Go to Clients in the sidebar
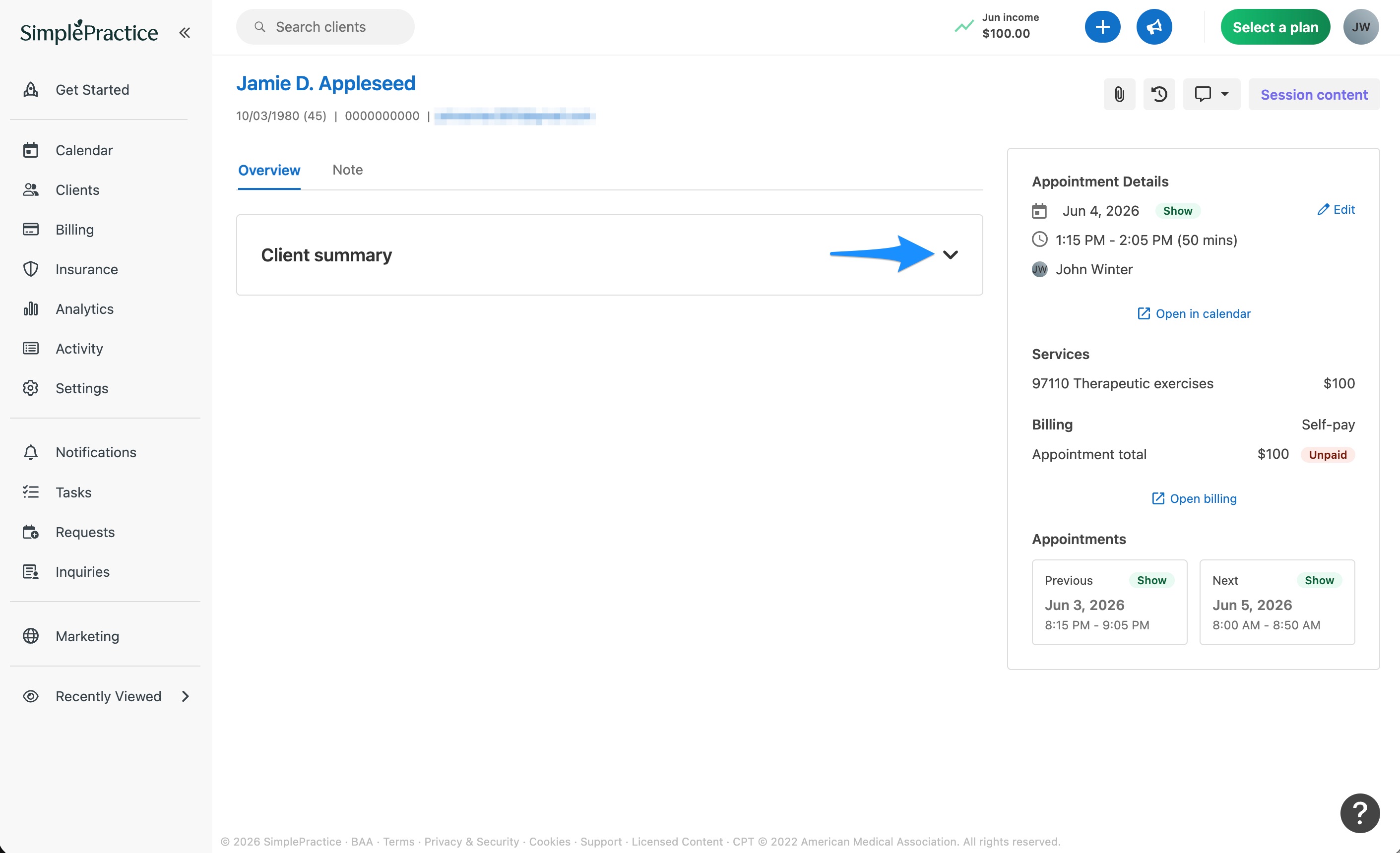The height and width of the screenshot is (853, 1400). coord(61,189)
